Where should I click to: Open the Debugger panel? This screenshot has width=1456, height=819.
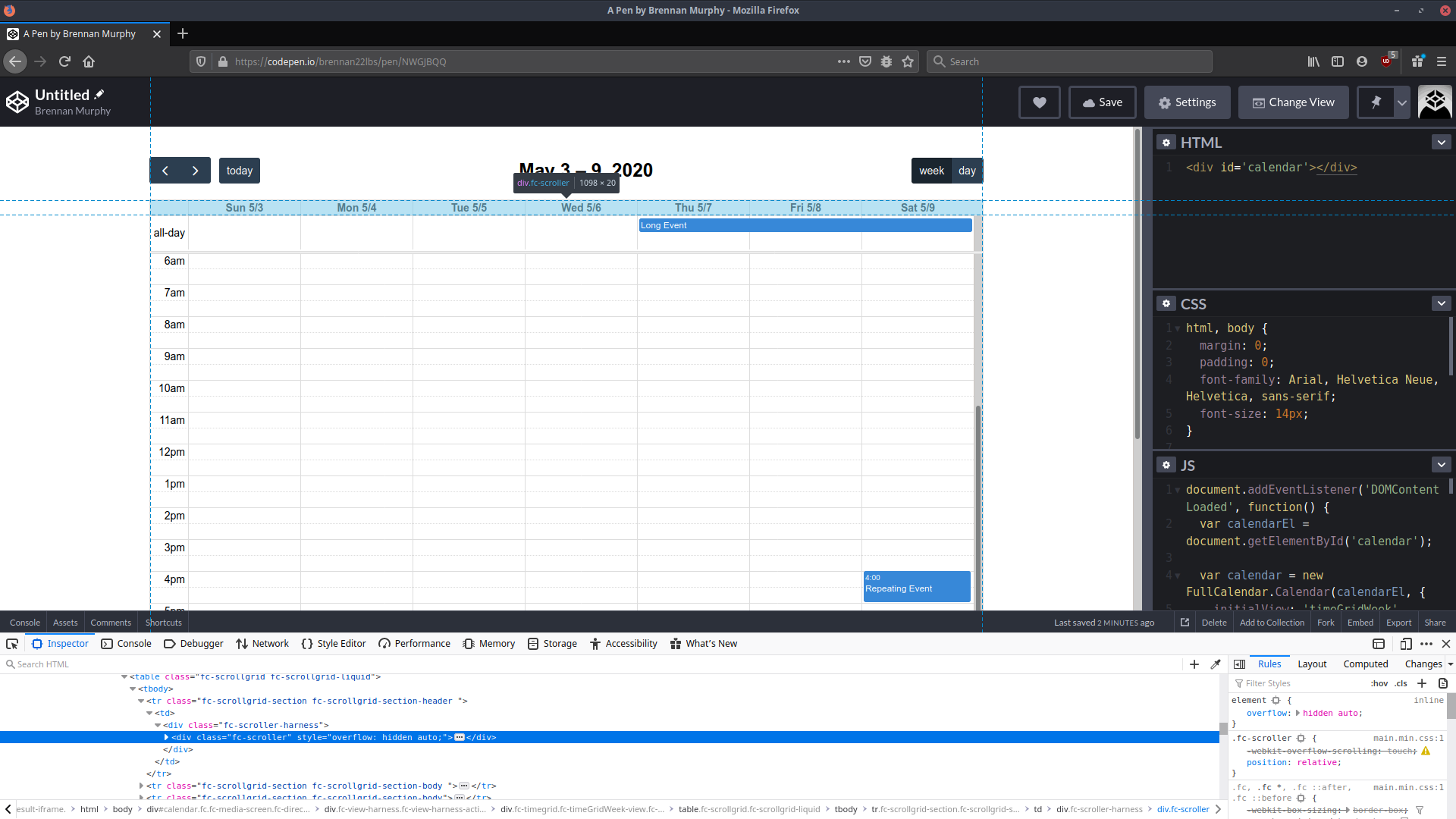(193, 643)
